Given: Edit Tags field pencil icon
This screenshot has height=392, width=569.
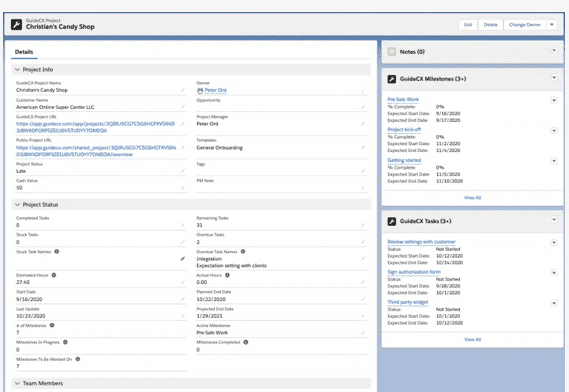Looking at the screenshot, I should click(x=363, y=171).
